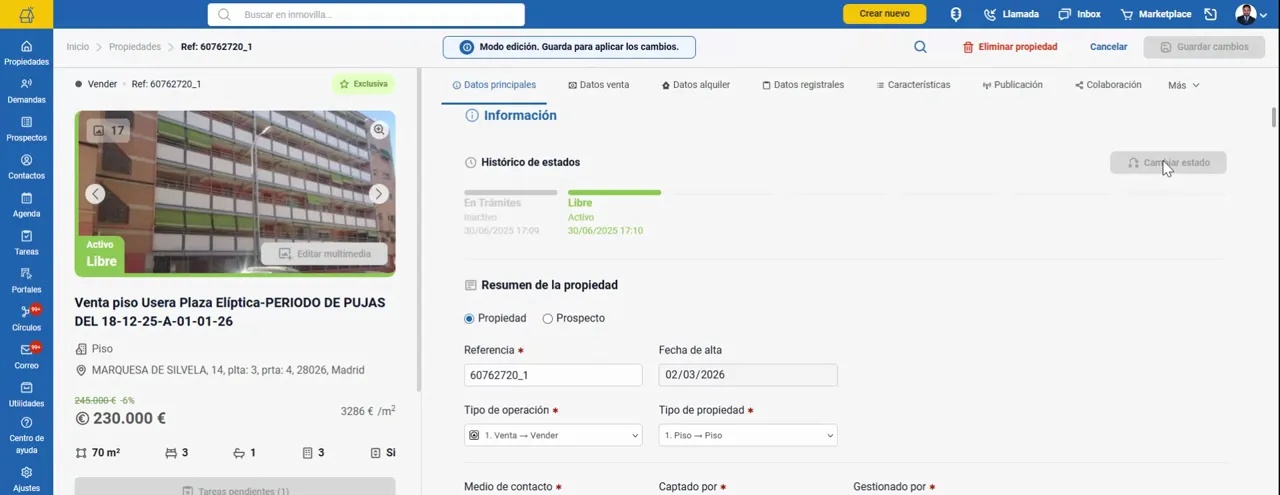Open Demandas in the sidebar
The height and width of the screenshot is (495, 1280).
26,91
